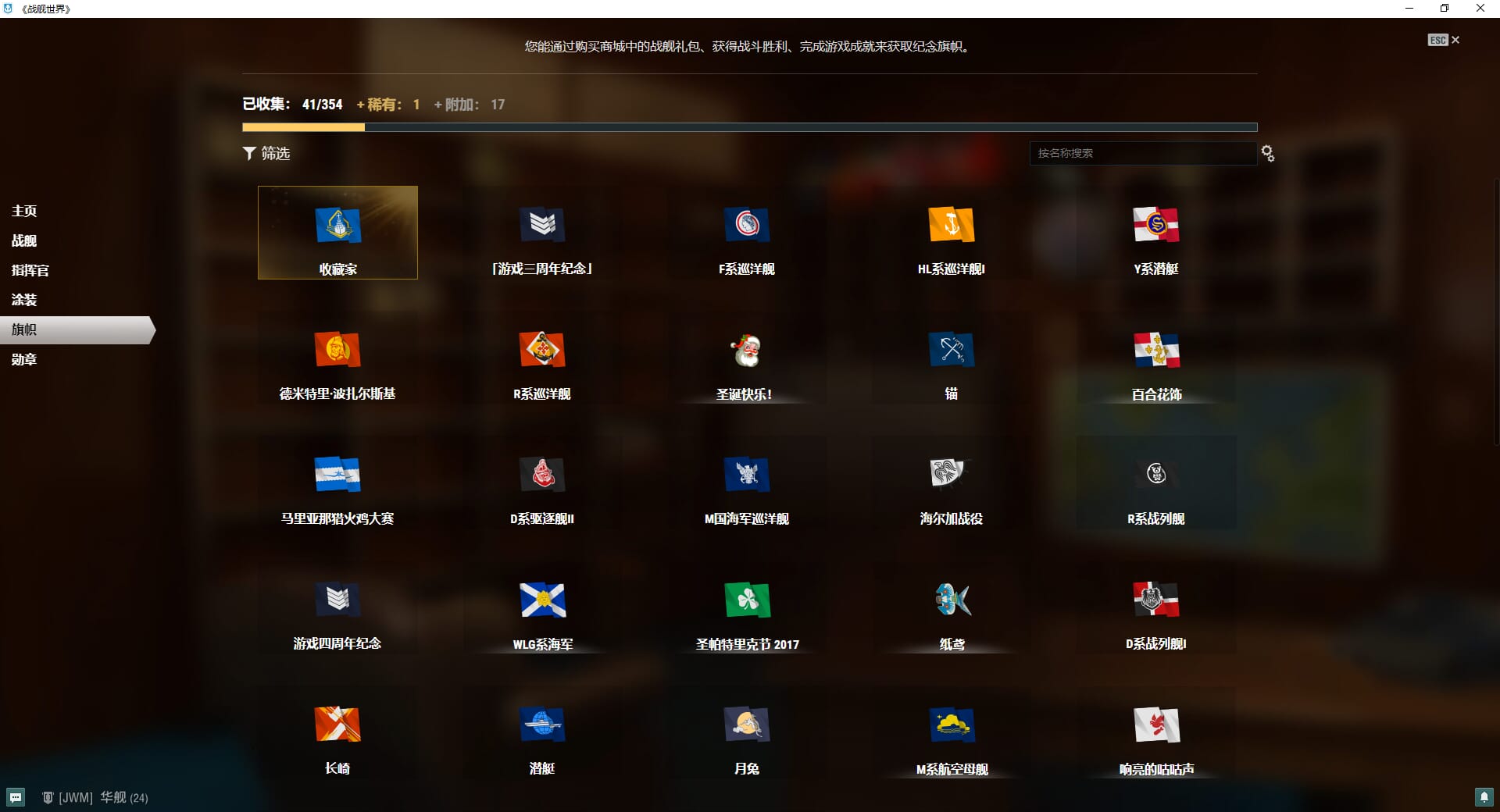
Task: Click the 月兔 moon rabbit flag
Action: tap(746, 725)
